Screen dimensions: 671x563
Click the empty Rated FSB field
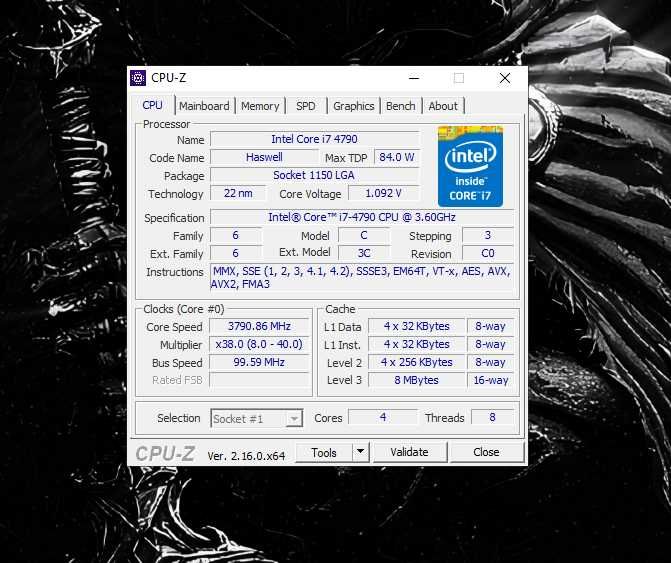coord(259,380)
